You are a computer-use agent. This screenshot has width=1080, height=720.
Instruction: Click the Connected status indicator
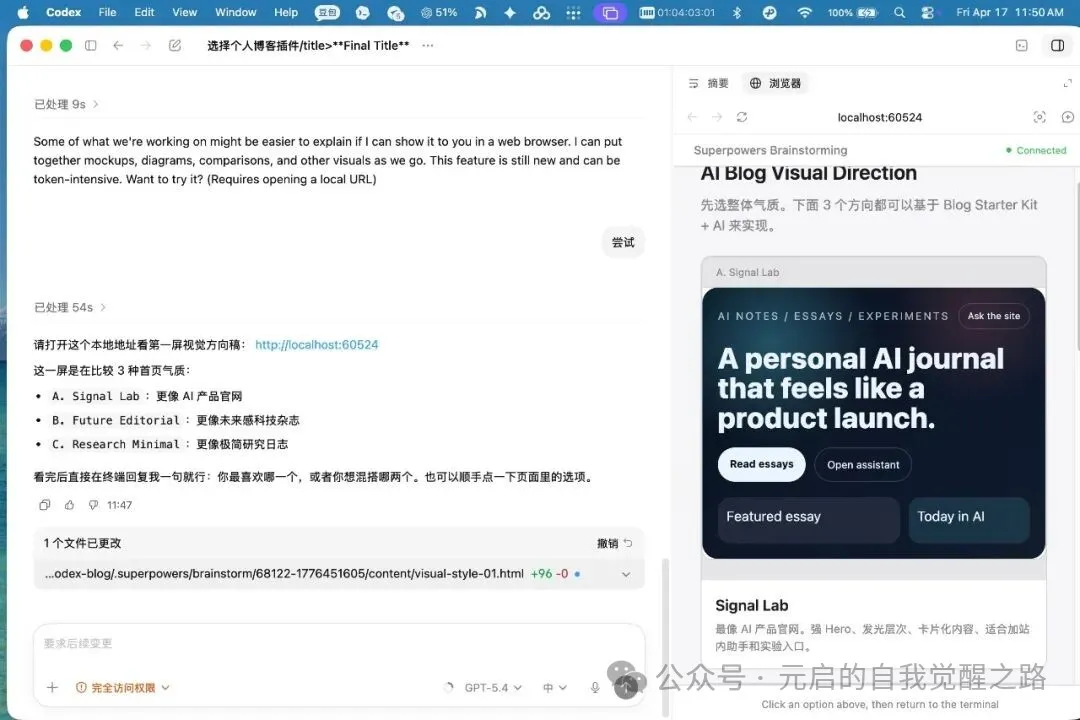tap(1036, 150)
